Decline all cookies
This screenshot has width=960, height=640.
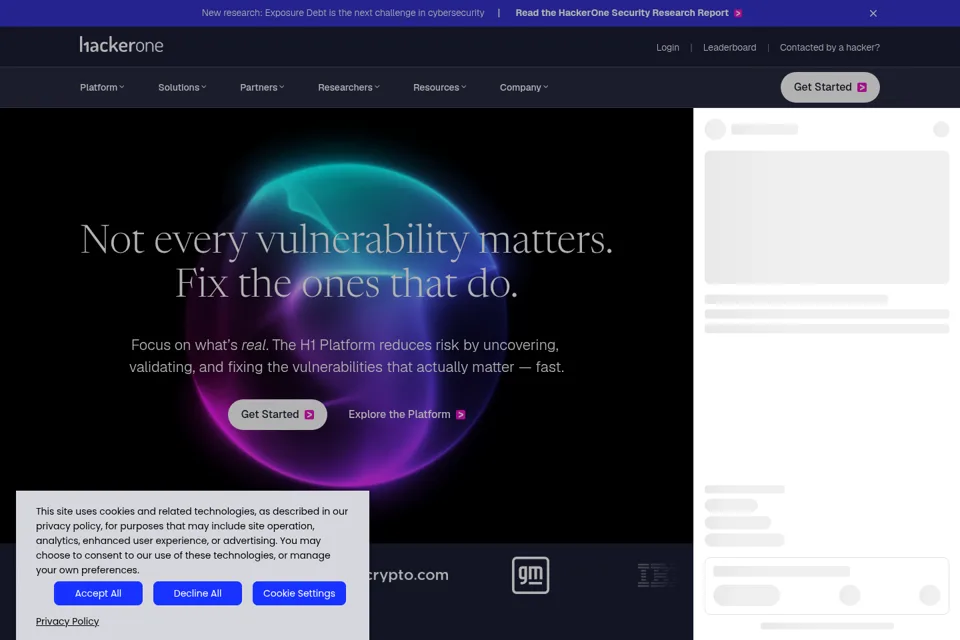pyautogui.click(x=197, y=593)
